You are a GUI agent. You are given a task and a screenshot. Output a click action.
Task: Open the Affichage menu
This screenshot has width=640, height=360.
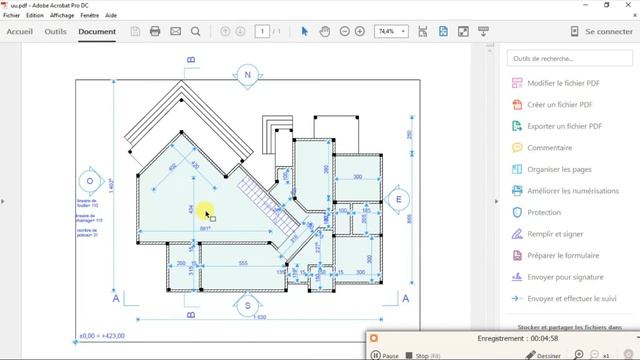click(x=62, y=16)
